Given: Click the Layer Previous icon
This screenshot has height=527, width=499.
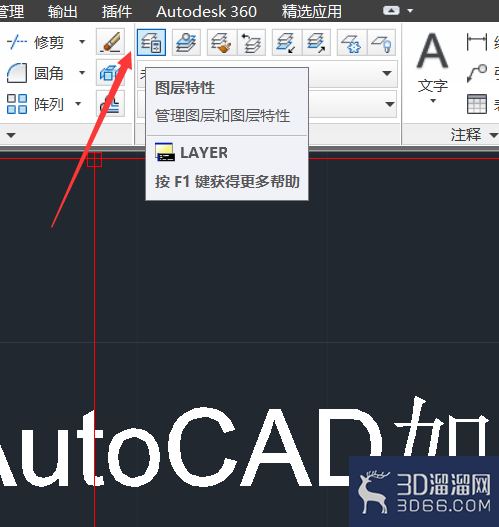Looking at the screenshot, I should 252,42.
